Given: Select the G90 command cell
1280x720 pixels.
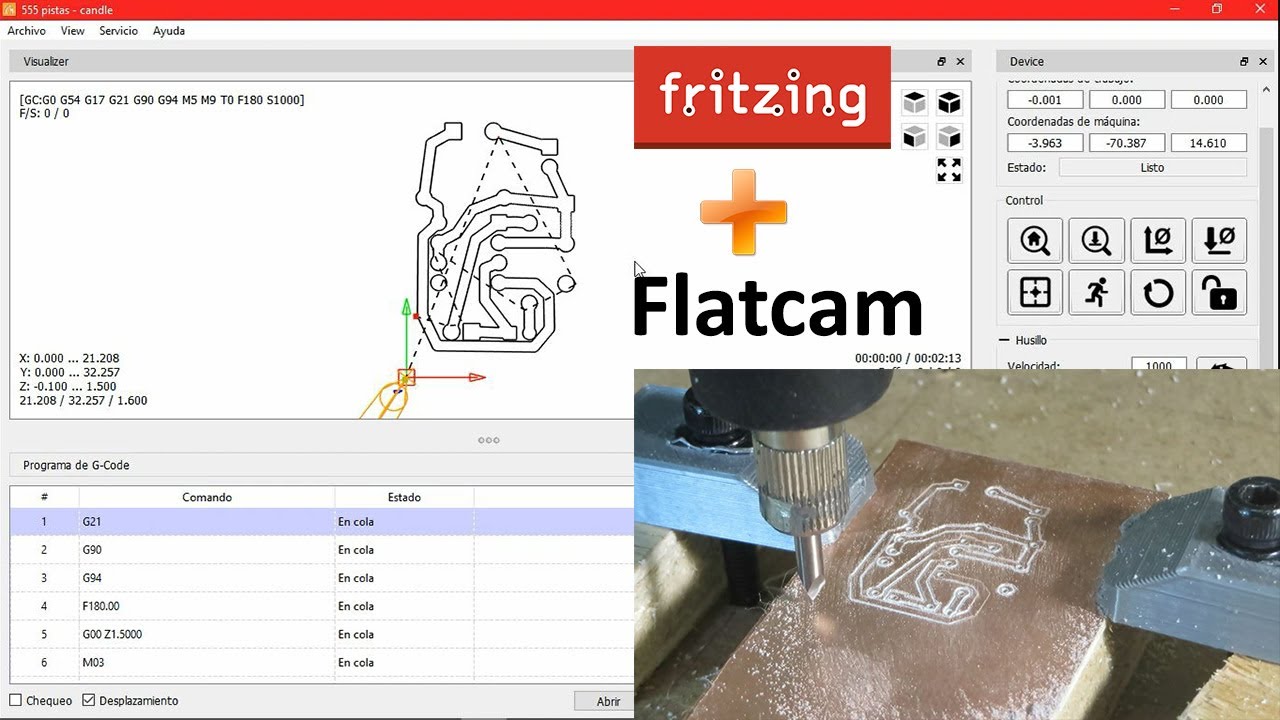Looking at the screenshot, I should pos(207,550).
